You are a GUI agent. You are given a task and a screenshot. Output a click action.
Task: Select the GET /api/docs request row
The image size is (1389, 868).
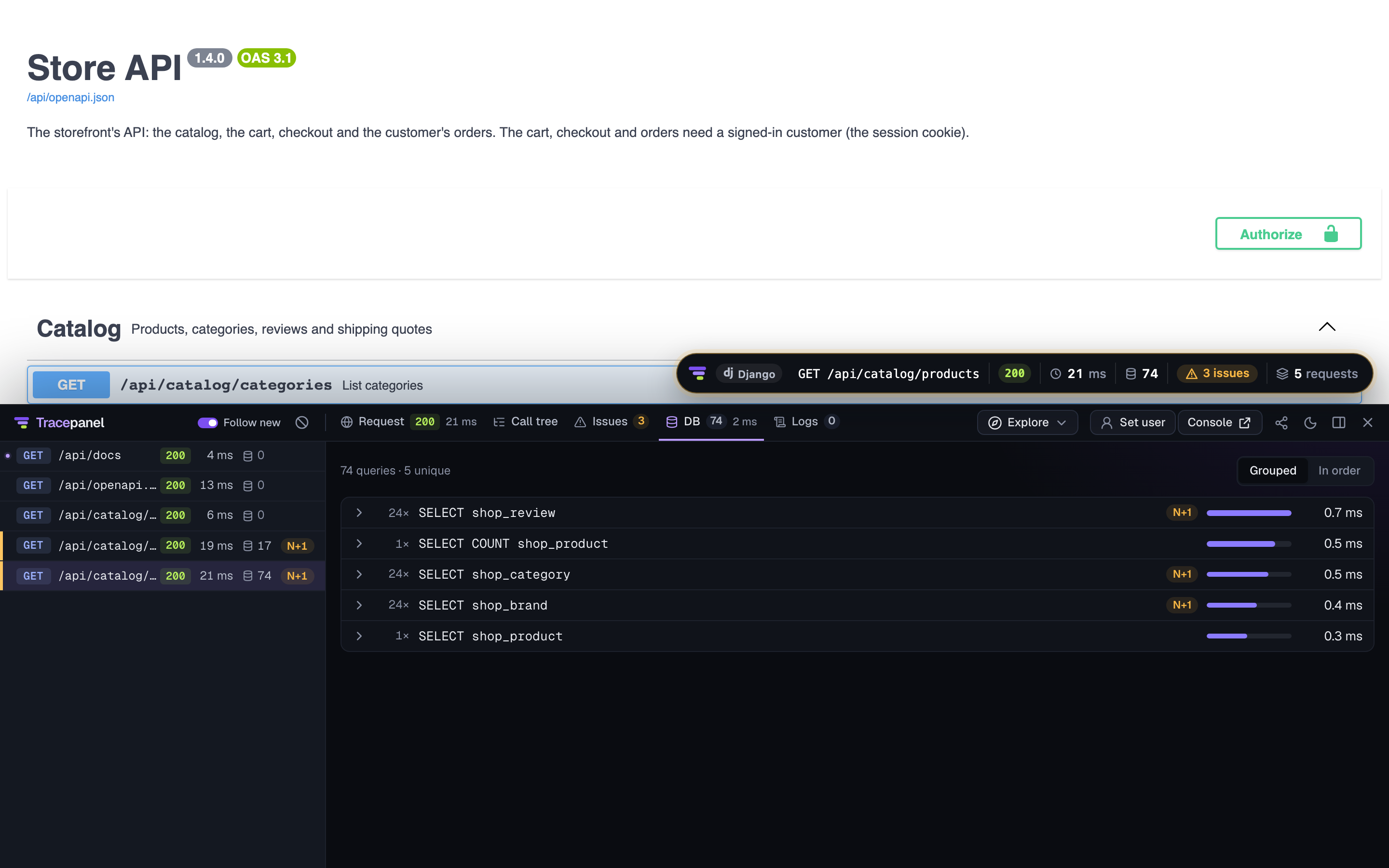[x=163, y=456]
